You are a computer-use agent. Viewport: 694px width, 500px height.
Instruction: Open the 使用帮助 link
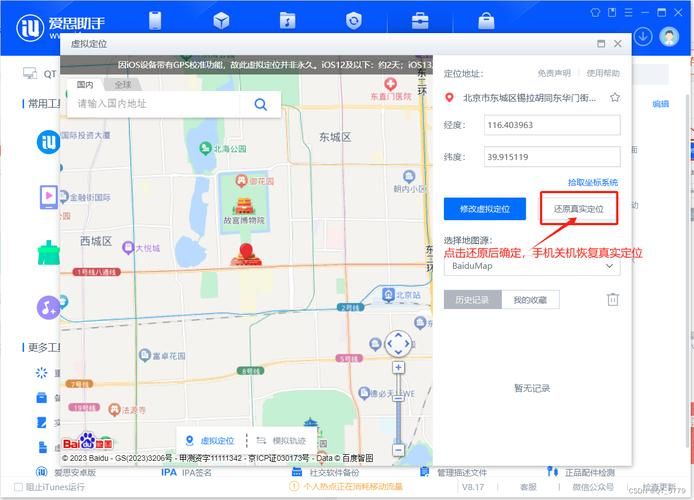[x=603, y=73]
